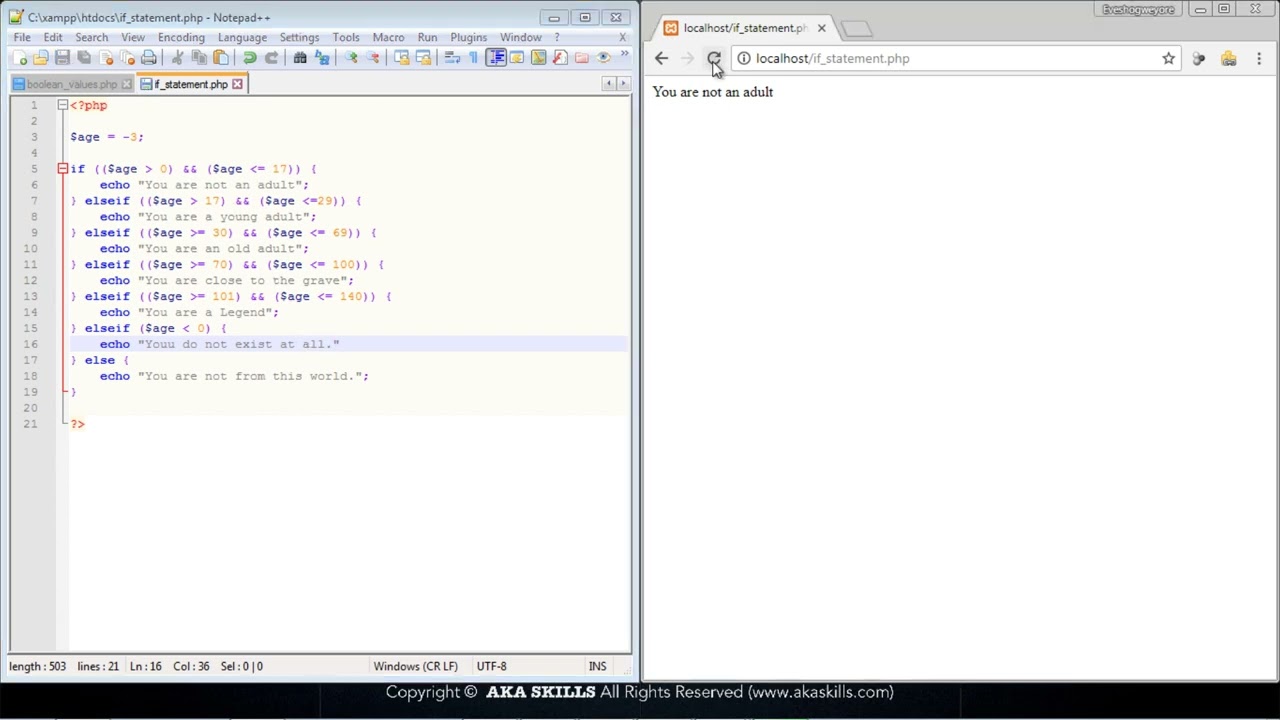This screenshot has width=1280, height=720.
Task: Click the INS insert mode status indicator
Action: (x=597, y=666)
